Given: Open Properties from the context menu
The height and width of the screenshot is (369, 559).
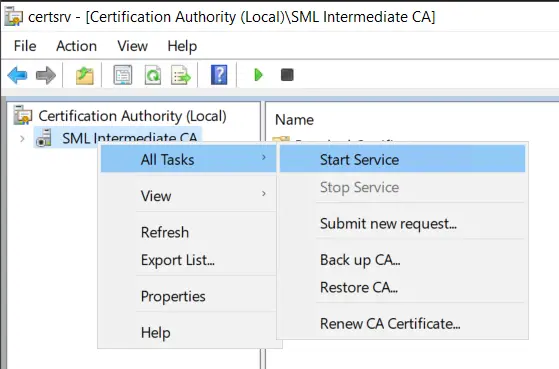Looking at the screenshot, I should pos(189,296).
